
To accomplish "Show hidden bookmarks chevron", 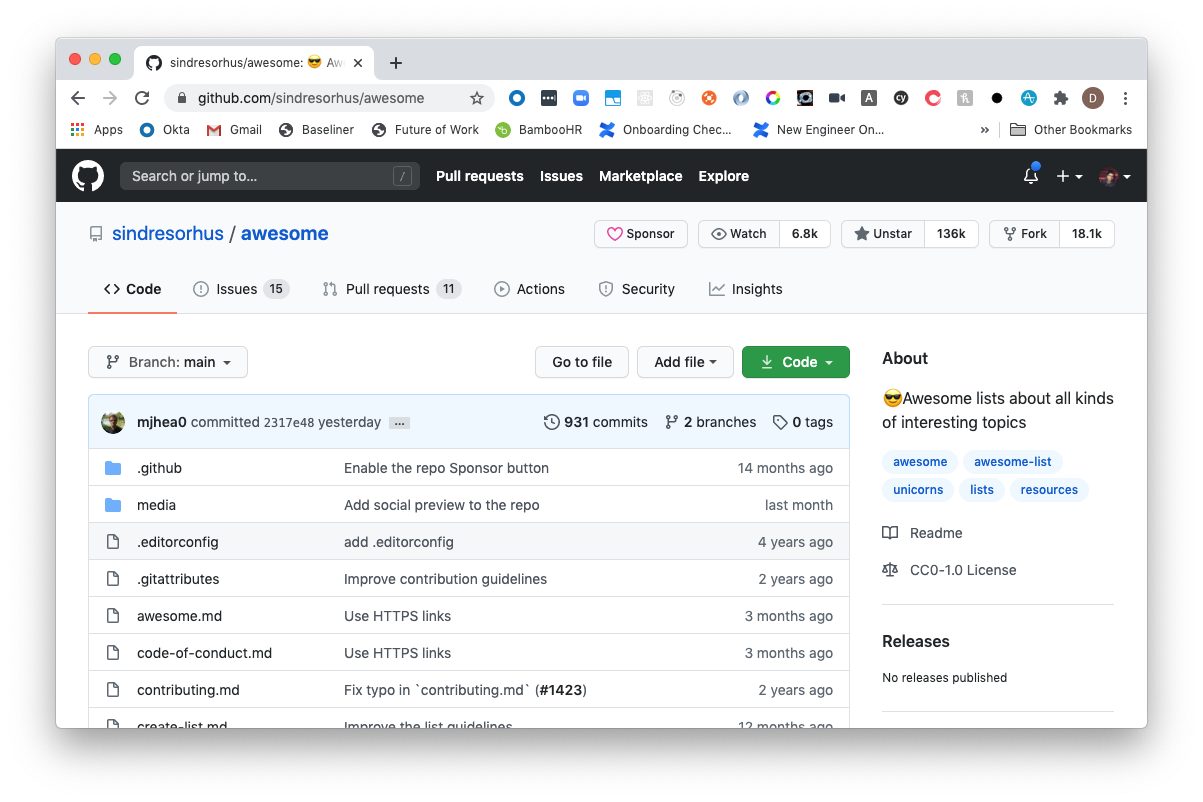I will click(x=985, y=130).
